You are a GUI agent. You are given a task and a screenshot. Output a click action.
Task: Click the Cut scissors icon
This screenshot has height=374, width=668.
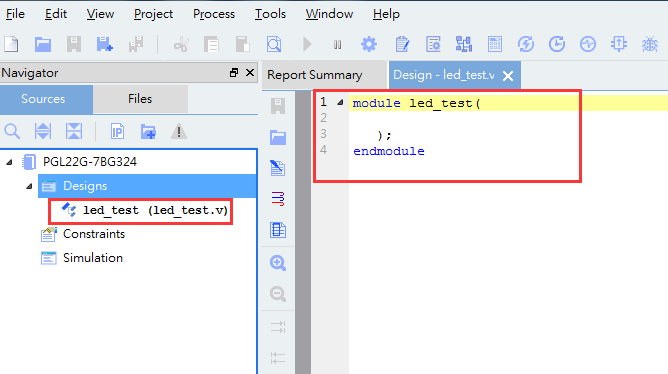click(x=181, y=44)
